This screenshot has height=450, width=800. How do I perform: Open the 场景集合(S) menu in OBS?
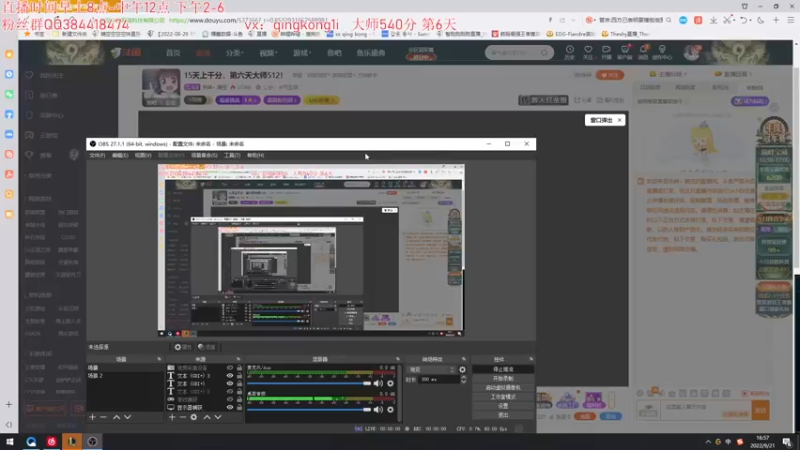(204, 155)
